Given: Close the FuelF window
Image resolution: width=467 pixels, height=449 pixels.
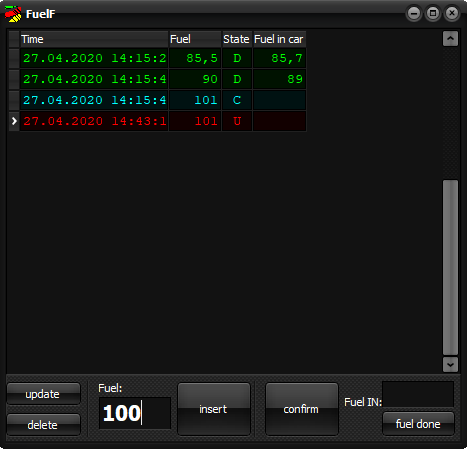Looking at the screenshot, I should [452, 13].
